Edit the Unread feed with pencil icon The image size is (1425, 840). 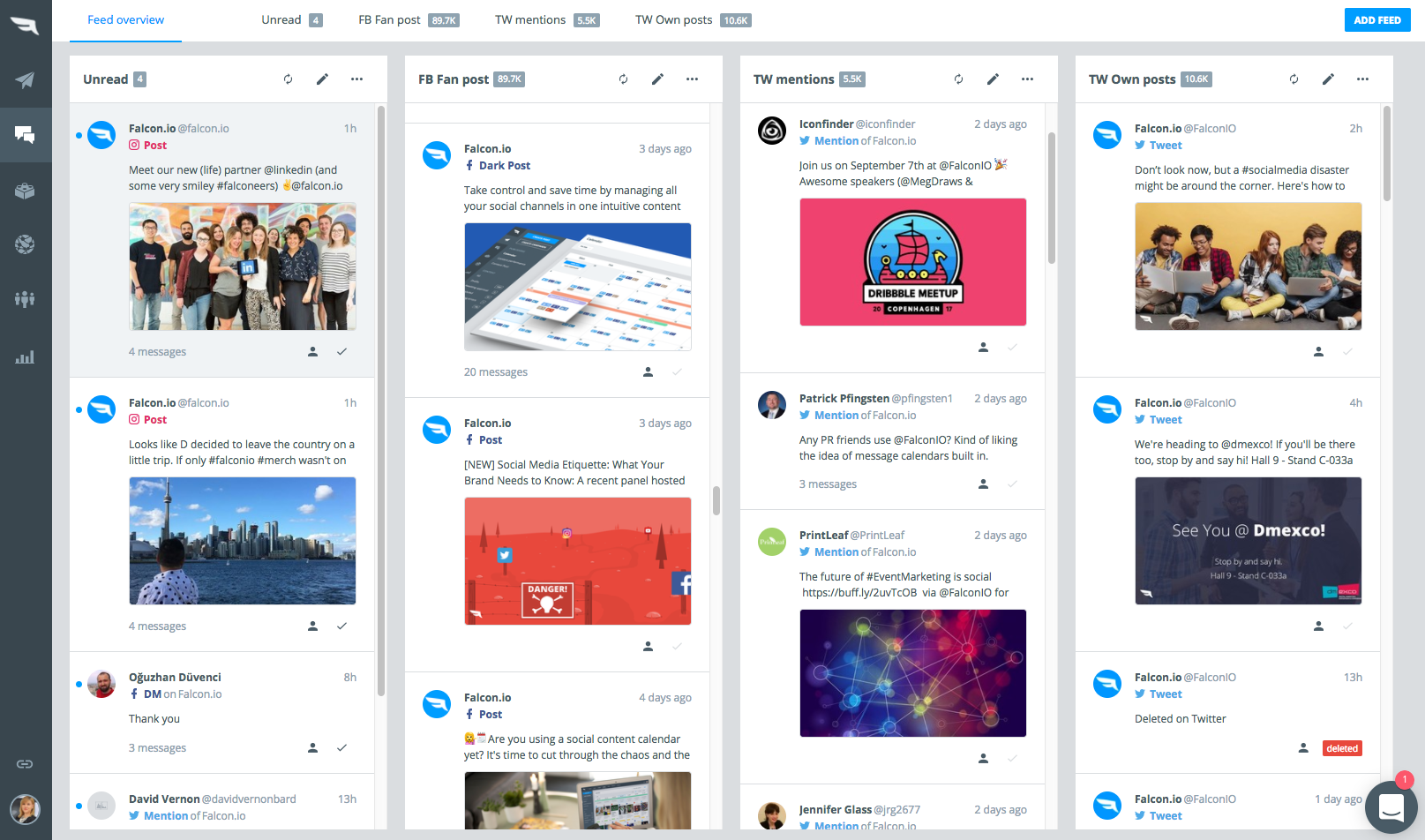pos(322,79)
